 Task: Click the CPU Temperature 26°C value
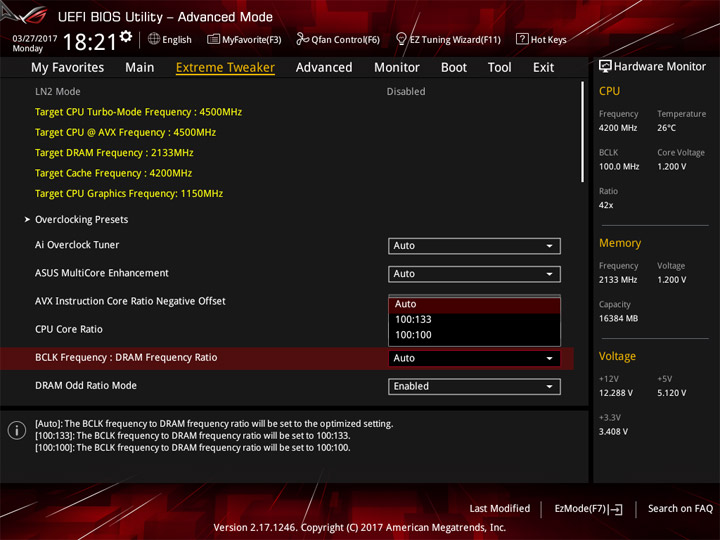pos(666,128)
